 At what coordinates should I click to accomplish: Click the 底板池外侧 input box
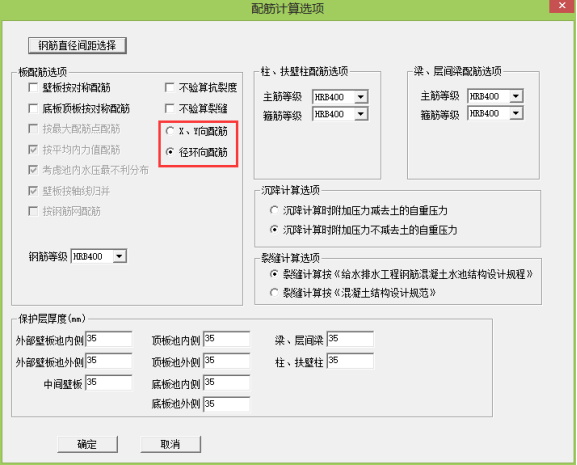point(227,404)
